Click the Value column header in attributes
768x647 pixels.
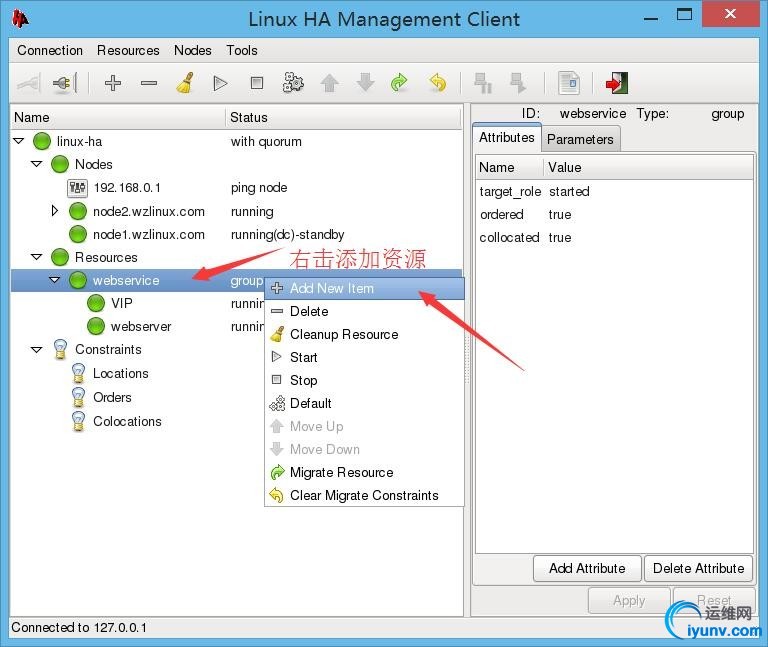click(648, 168)
